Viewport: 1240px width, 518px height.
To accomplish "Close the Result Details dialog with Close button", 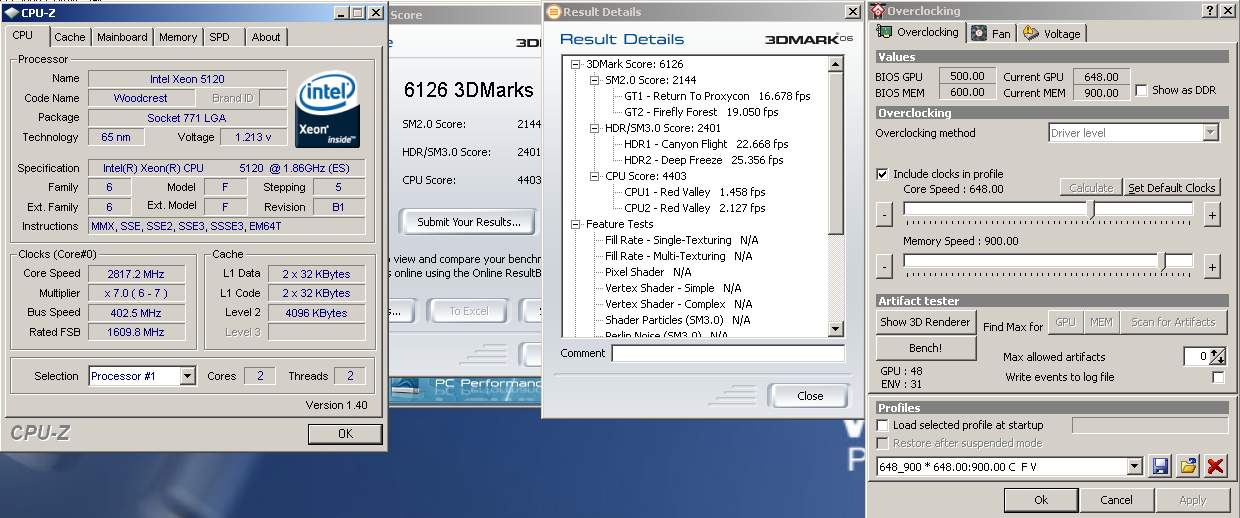I will coord(810,396).
